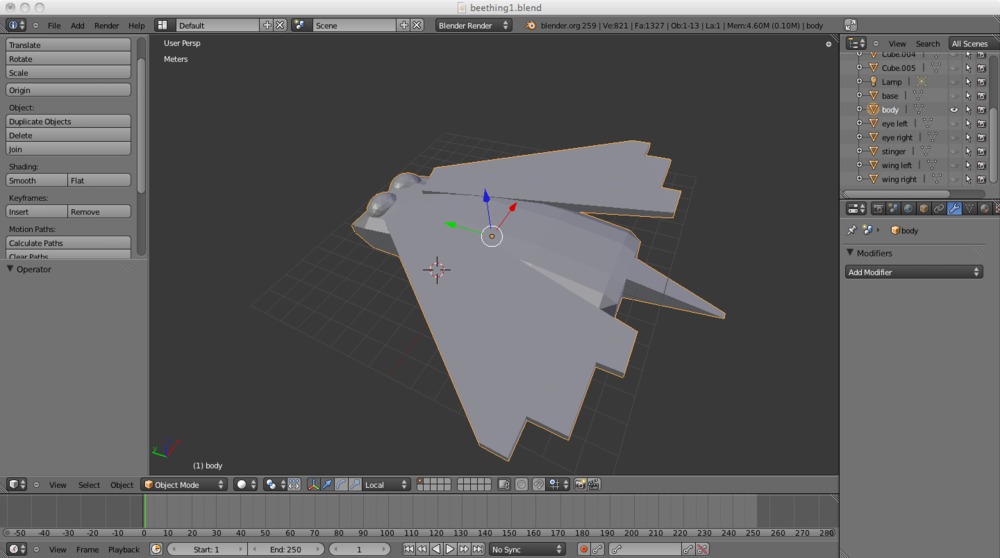Viewport: 1000px width, 558px height.
Task: Click the Object constraints chain tab
Action: click(939, 208)
